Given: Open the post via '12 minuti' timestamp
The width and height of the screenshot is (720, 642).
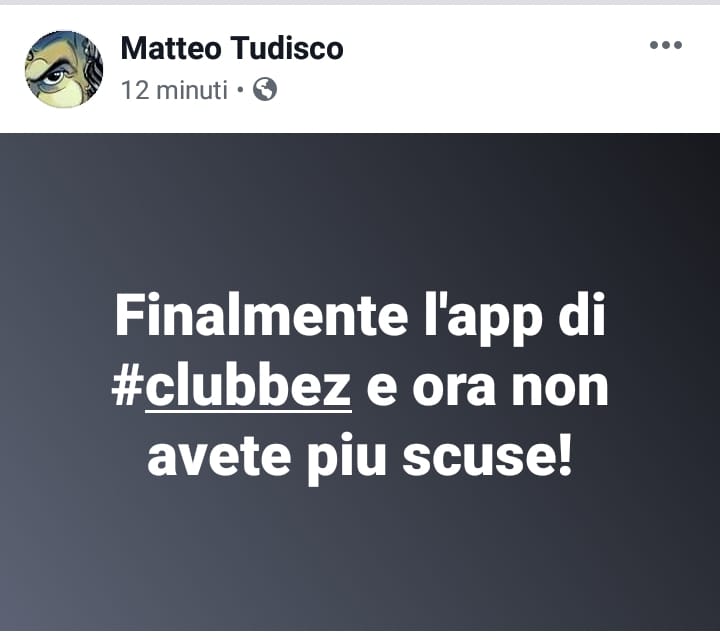Looking at the screenshot, I should click(174, 90).
